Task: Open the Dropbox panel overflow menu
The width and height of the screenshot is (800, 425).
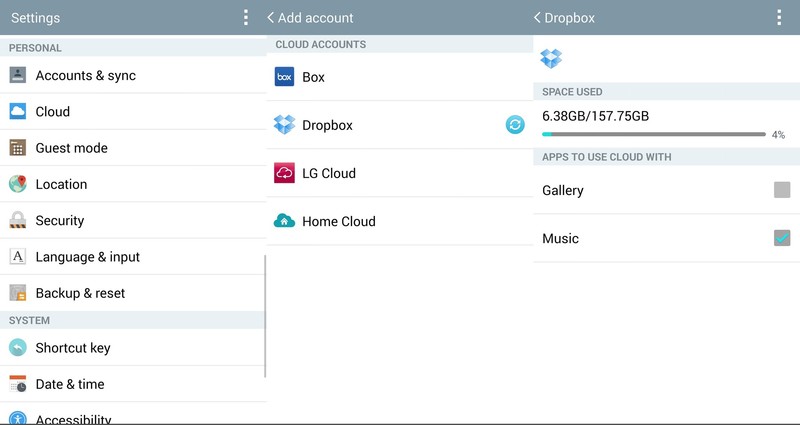Action: point(779,18)
